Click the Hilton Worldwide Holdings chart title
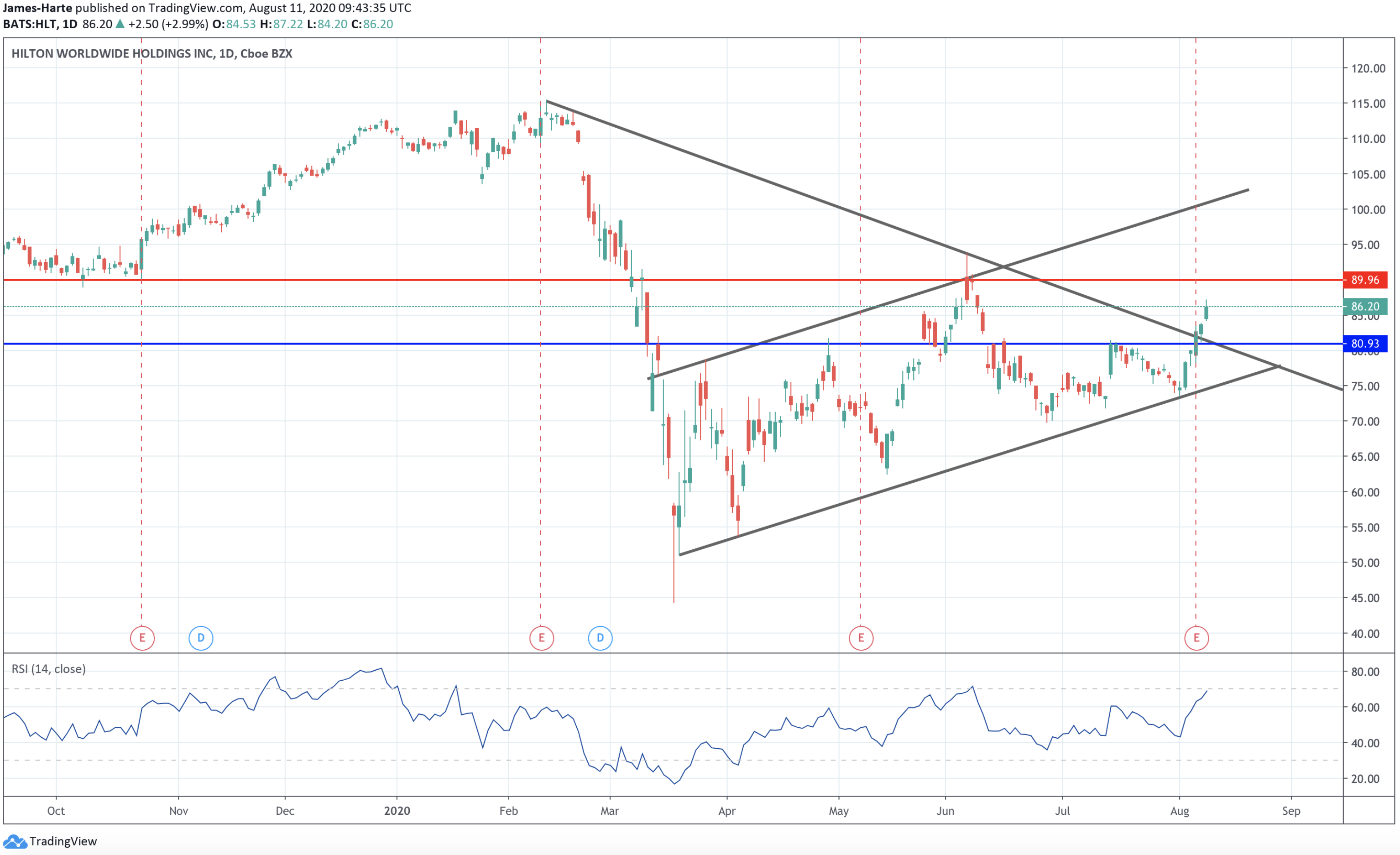The height and width of the screenshot is (855, 1400). [x=151, y=53]
